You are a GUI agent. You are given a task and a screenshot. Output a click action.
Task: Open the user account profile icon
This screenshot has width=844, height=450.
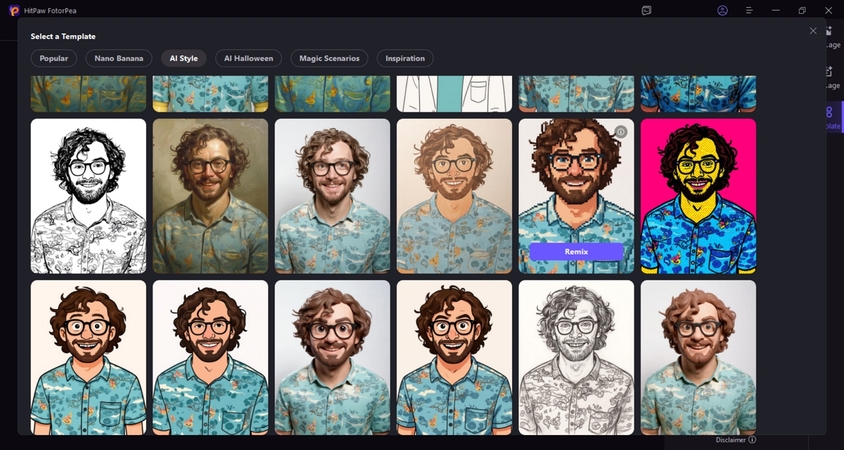(x=722, y=10)
